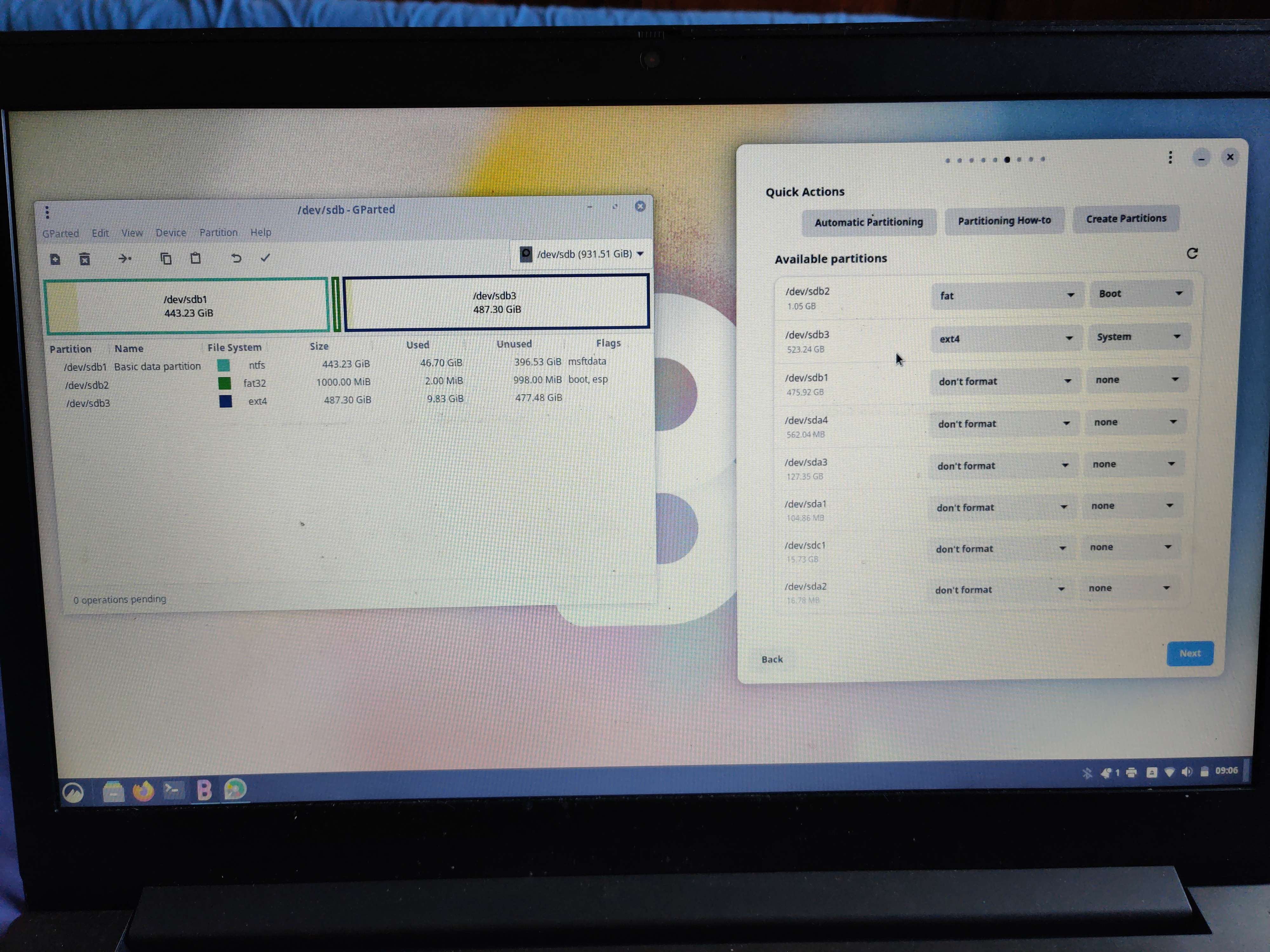1270x952 pixels.
Task: Click the paste partition clipboard icon
Action: pyautogui.click(x=195, y=258)
